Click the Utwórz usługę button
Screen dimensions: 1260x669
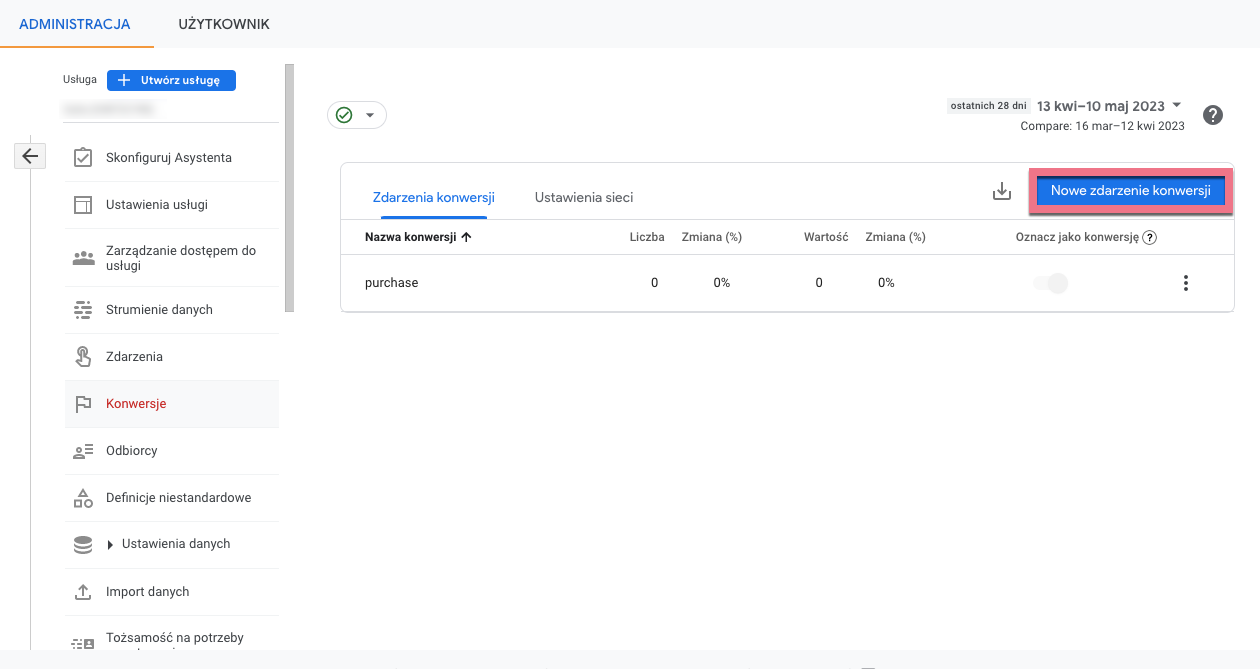pyautogui.click(x=171, y=80)
